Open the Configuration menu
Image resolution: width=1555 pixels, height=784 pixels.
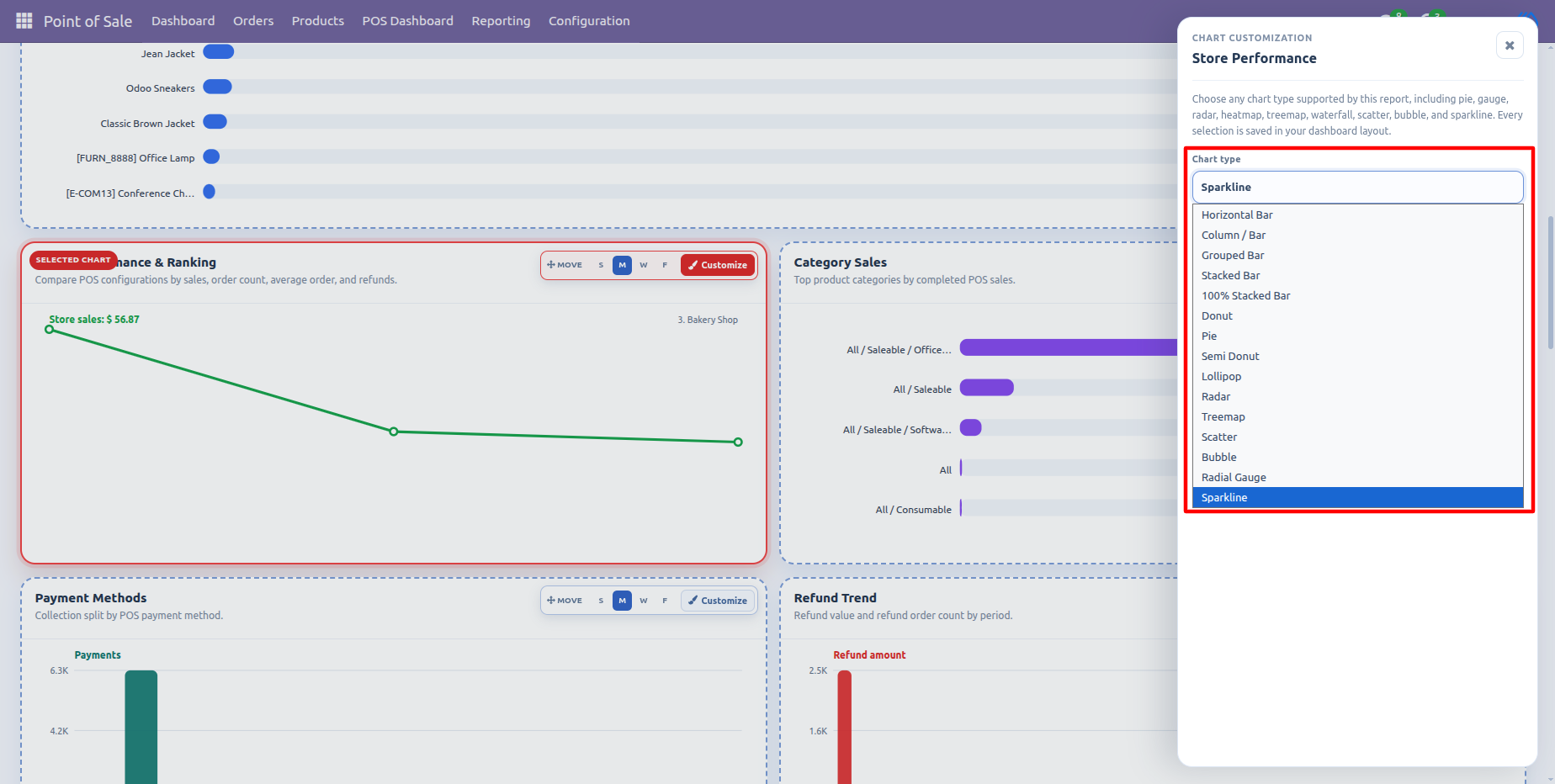(589, 21)
